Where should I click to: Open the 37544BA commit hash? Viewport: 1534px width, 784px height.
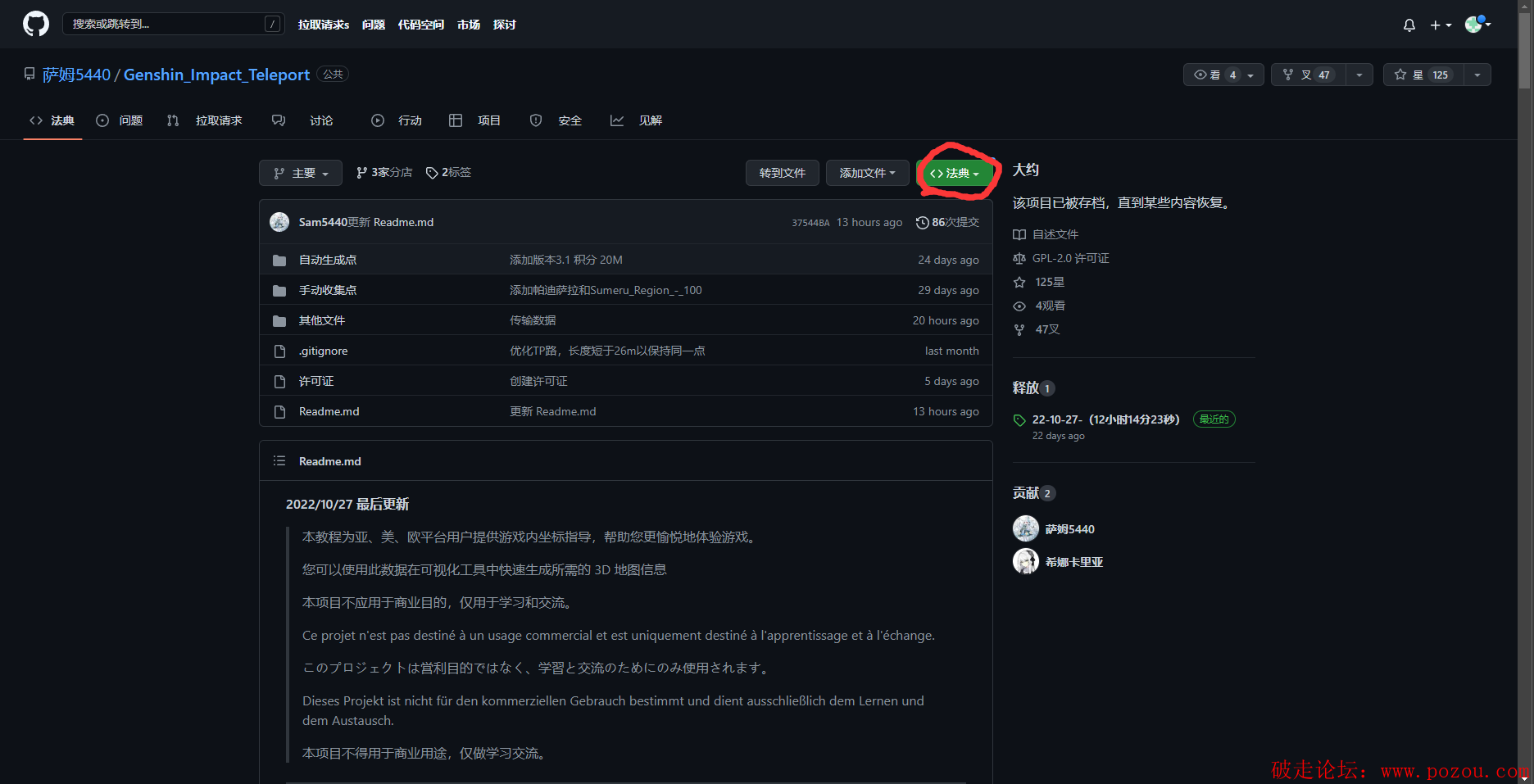tap(810, 223)
